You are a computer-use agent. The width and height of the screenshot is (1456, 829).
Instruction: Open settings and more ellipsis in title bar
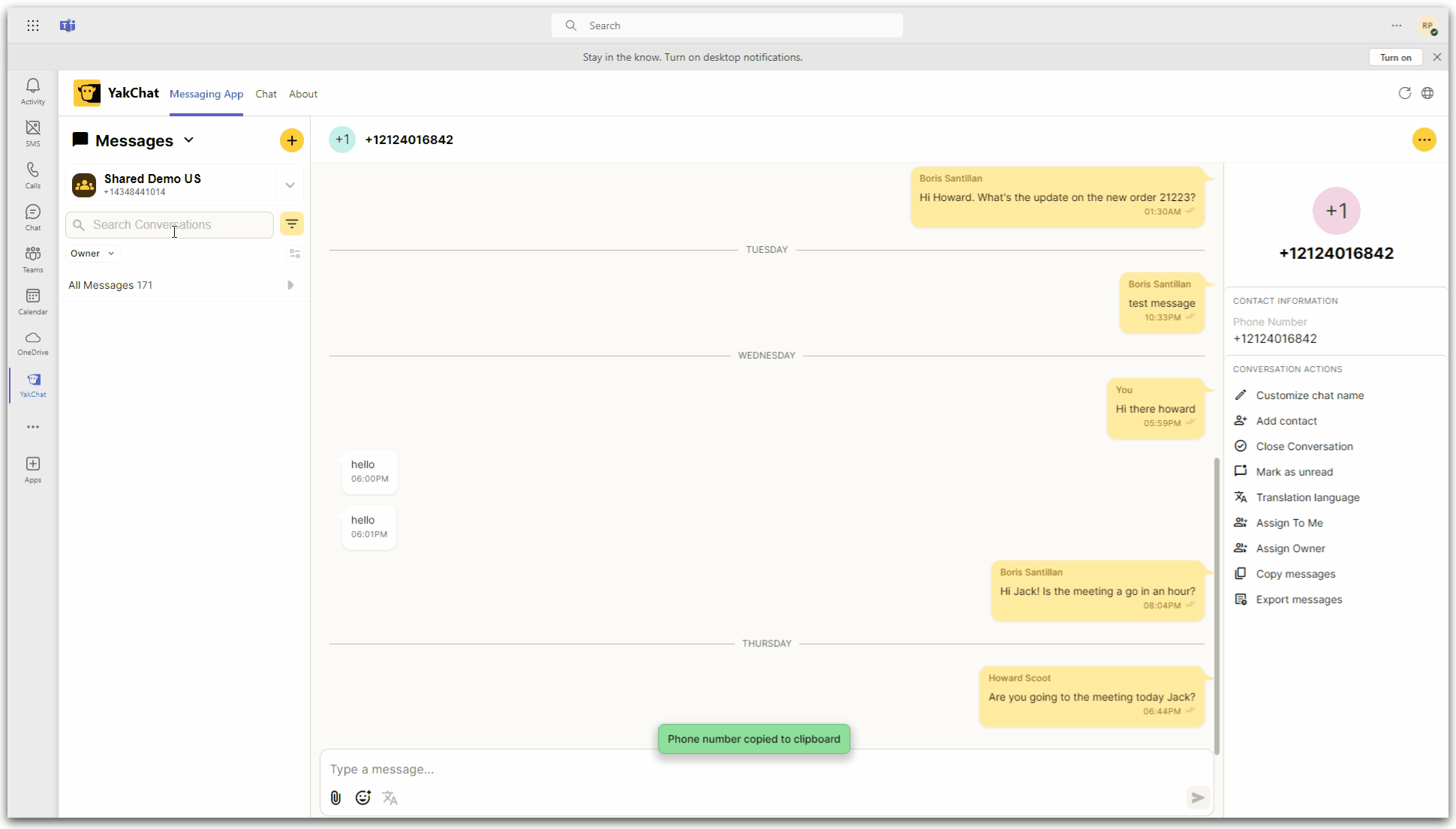pyautogui.click(x=1396, y=26)
